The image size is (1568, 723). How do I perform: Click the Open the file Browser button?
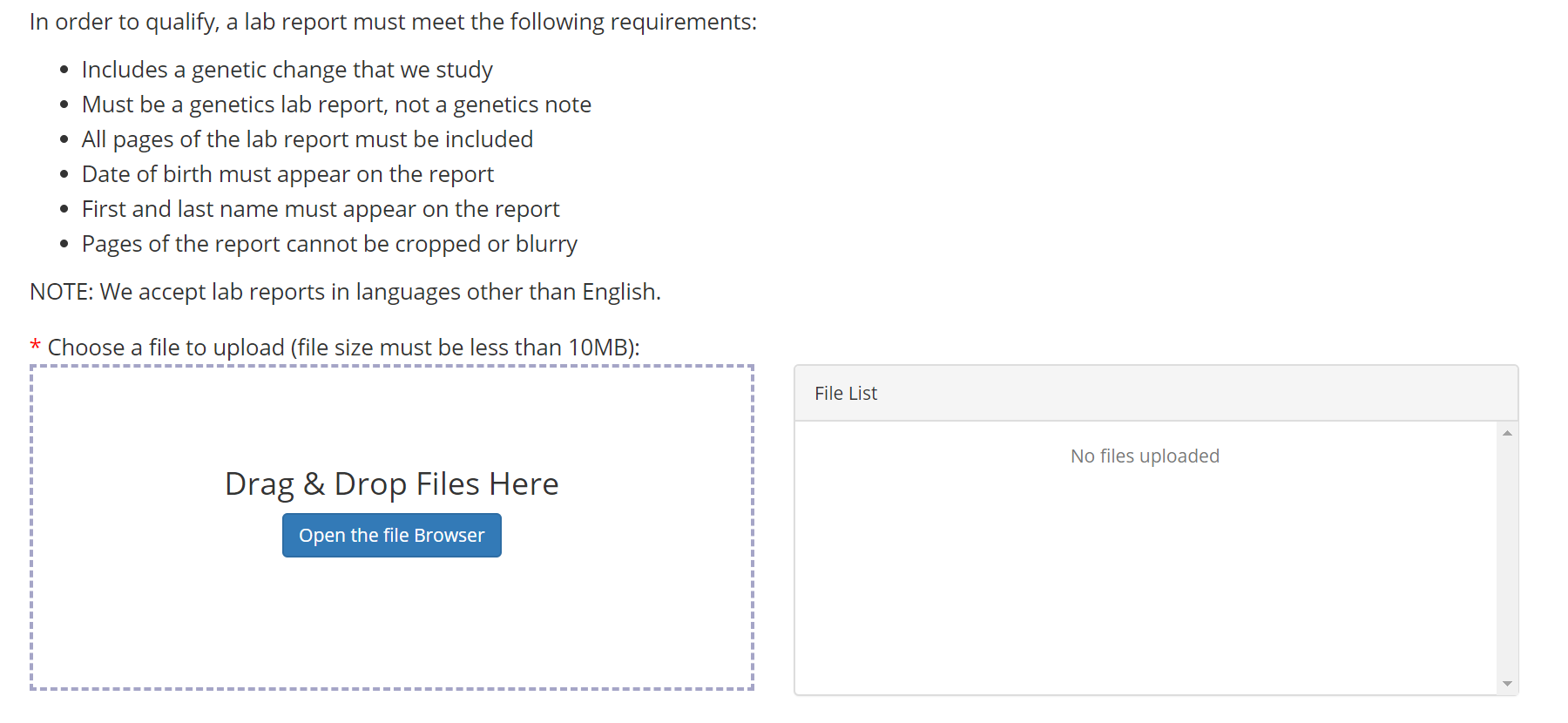pyautogui.click(x=391, y=535)
